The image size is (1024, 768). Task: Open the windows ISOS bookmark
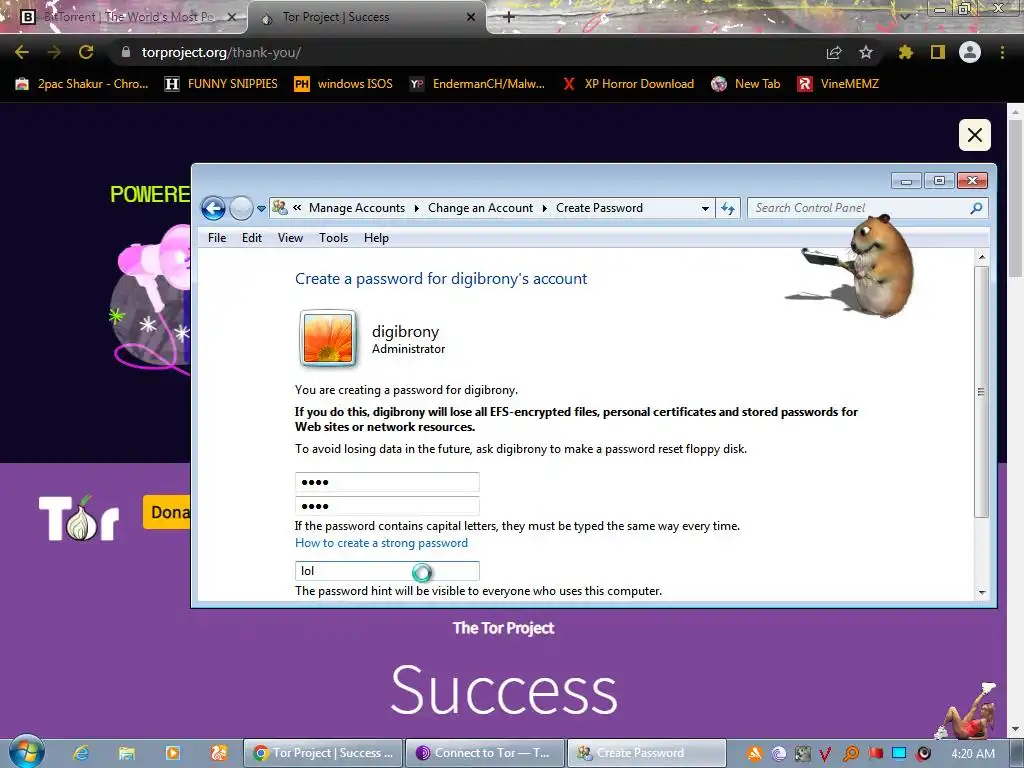tap(344, 84)
